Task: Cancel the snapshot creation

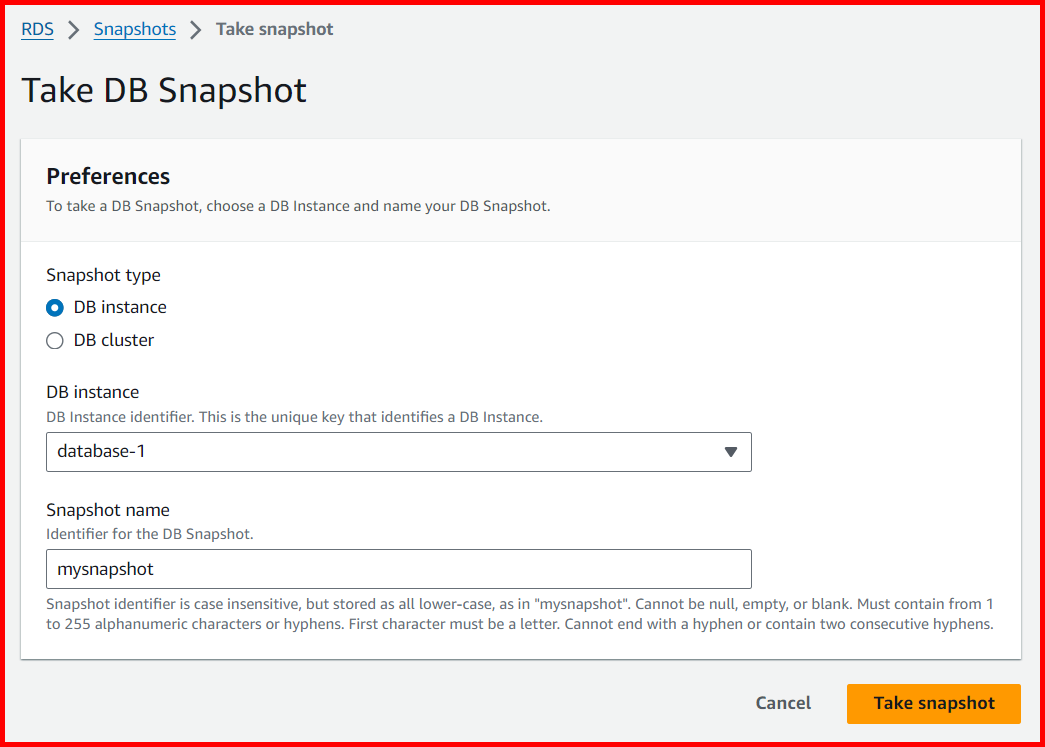Action: 783,703
